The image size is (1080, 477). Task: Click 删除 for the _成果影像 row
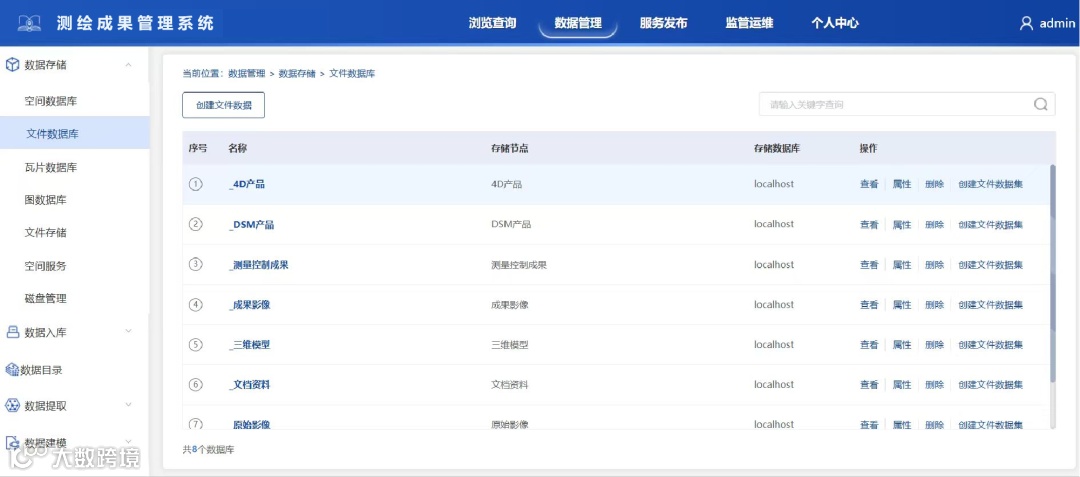coord(935,305)
